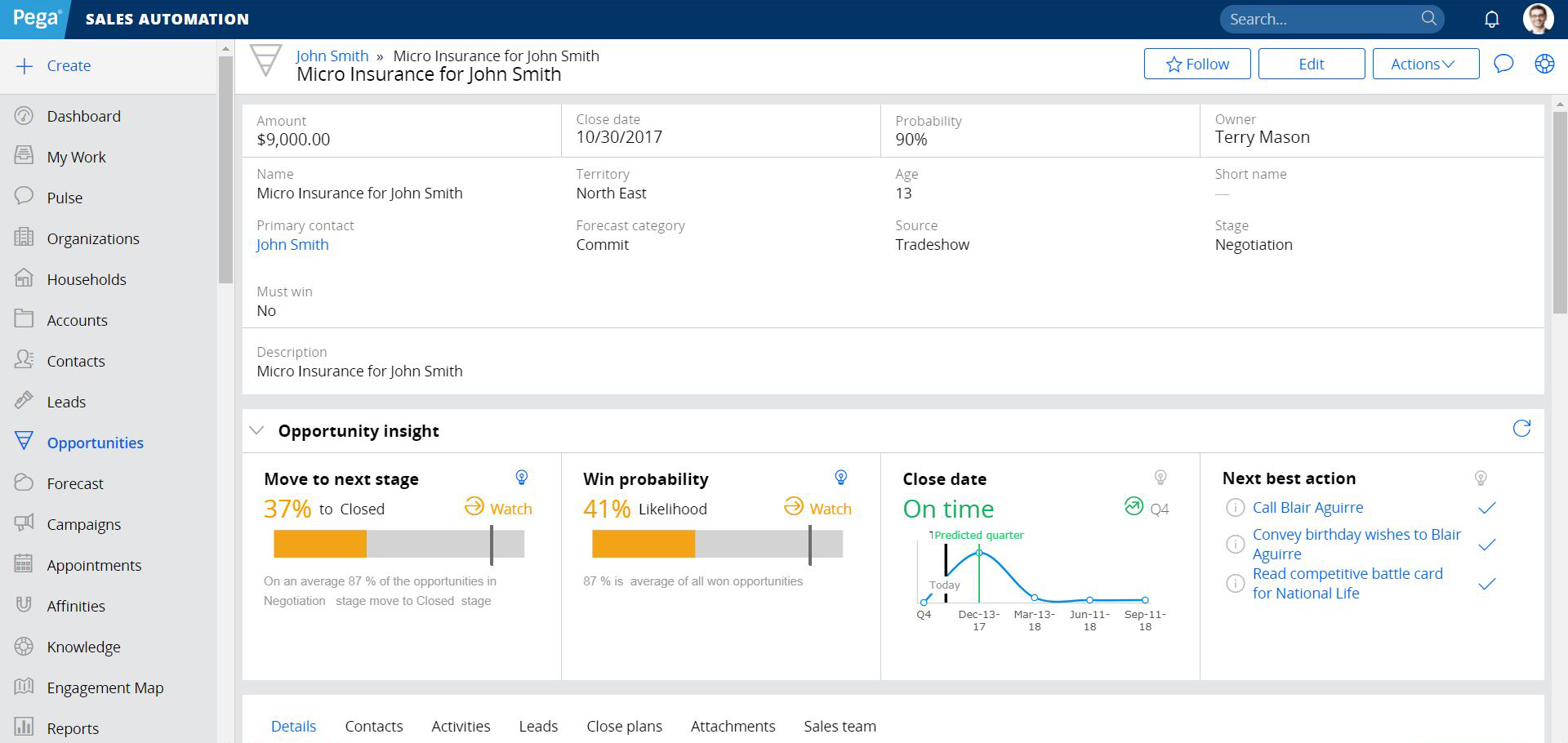
Task: Click the search magnifier icon
Action: [1428, 18]
